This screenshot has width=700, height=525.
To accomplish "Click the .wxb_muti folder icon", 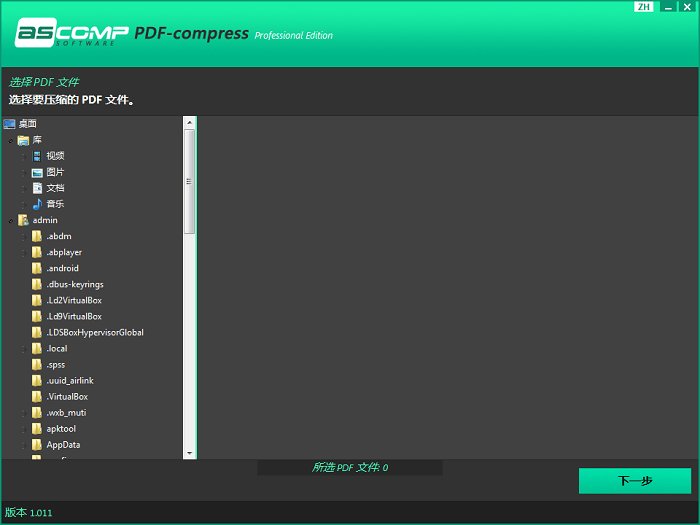I will (37, 413).
